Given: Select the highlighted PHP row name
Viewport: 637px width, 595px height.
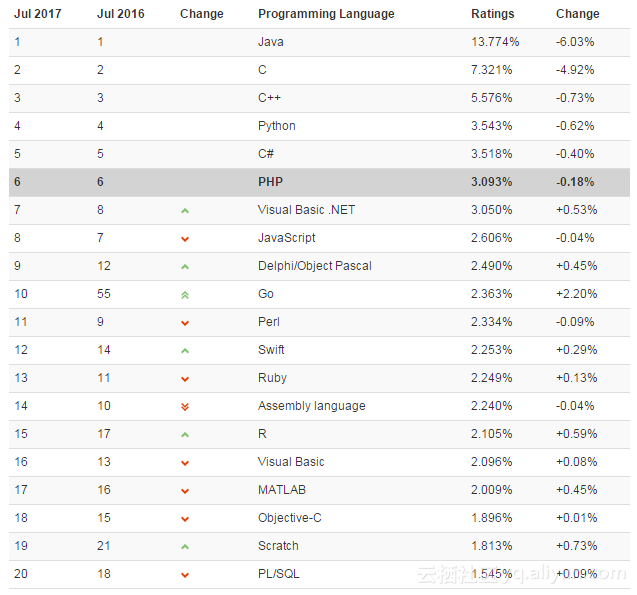Looking at the screenshot, I should (x=270, y=182).
